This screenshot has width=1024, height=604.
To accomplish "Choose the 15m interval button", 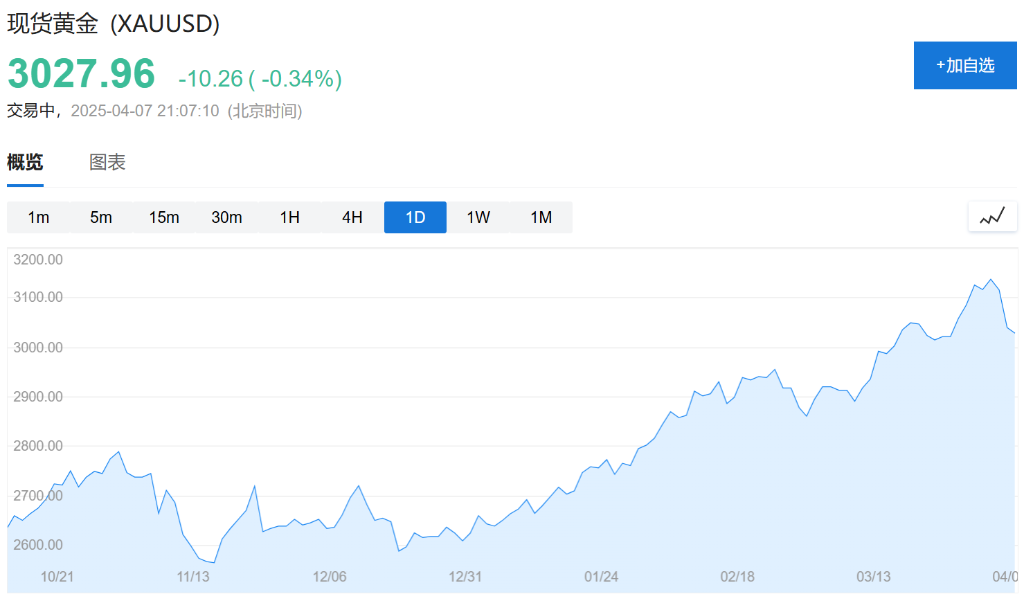I will click(x=164, y=217).
